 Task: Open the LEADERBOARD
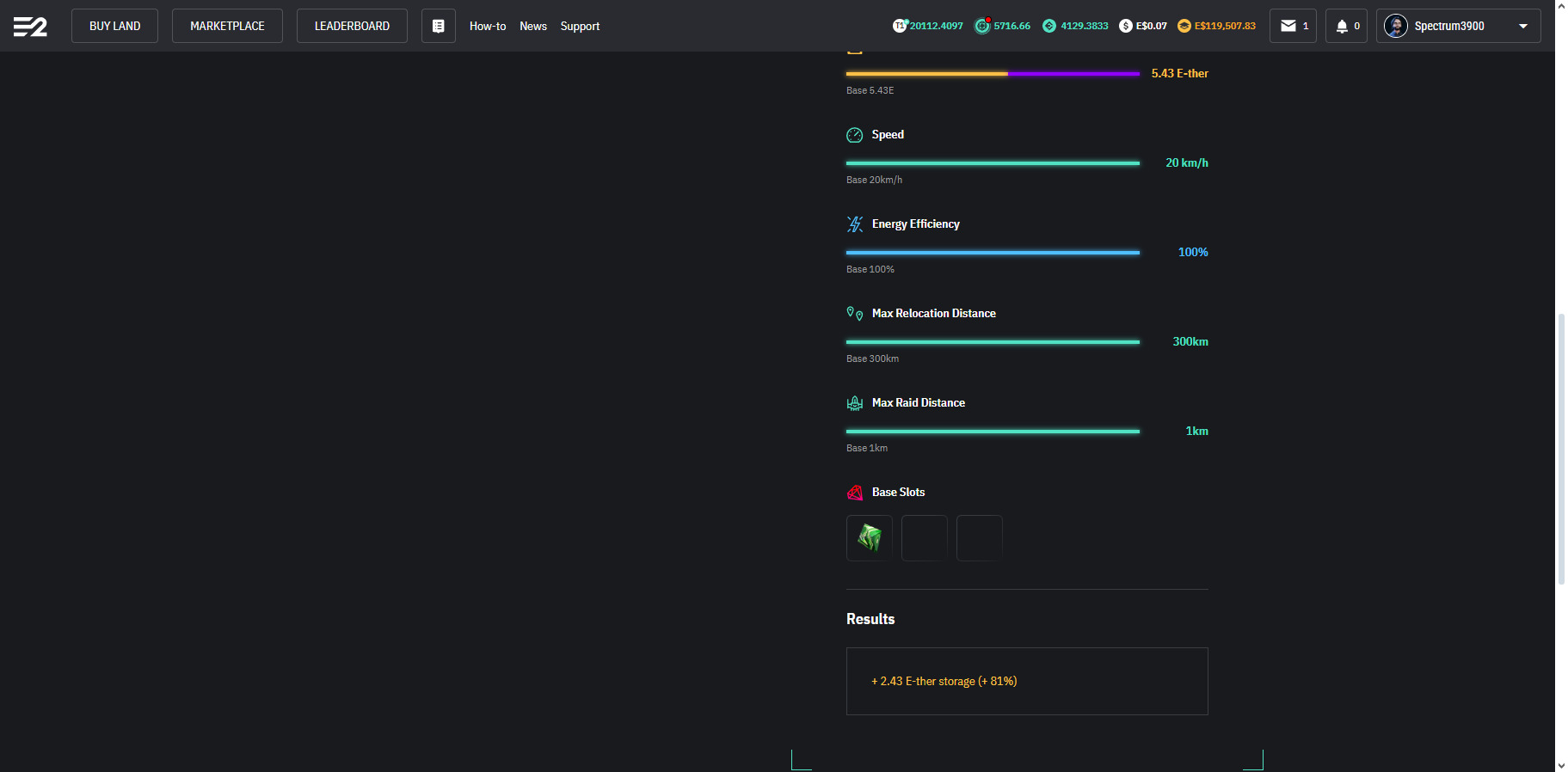click(x=352, y=26)
